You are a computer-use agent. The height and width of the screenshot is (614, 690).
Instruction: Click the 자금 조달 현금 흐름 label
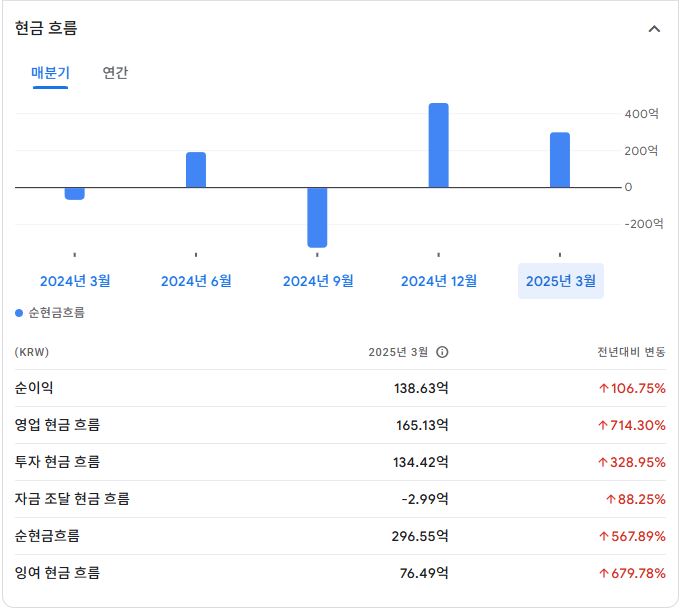click(x=72, y=499)
